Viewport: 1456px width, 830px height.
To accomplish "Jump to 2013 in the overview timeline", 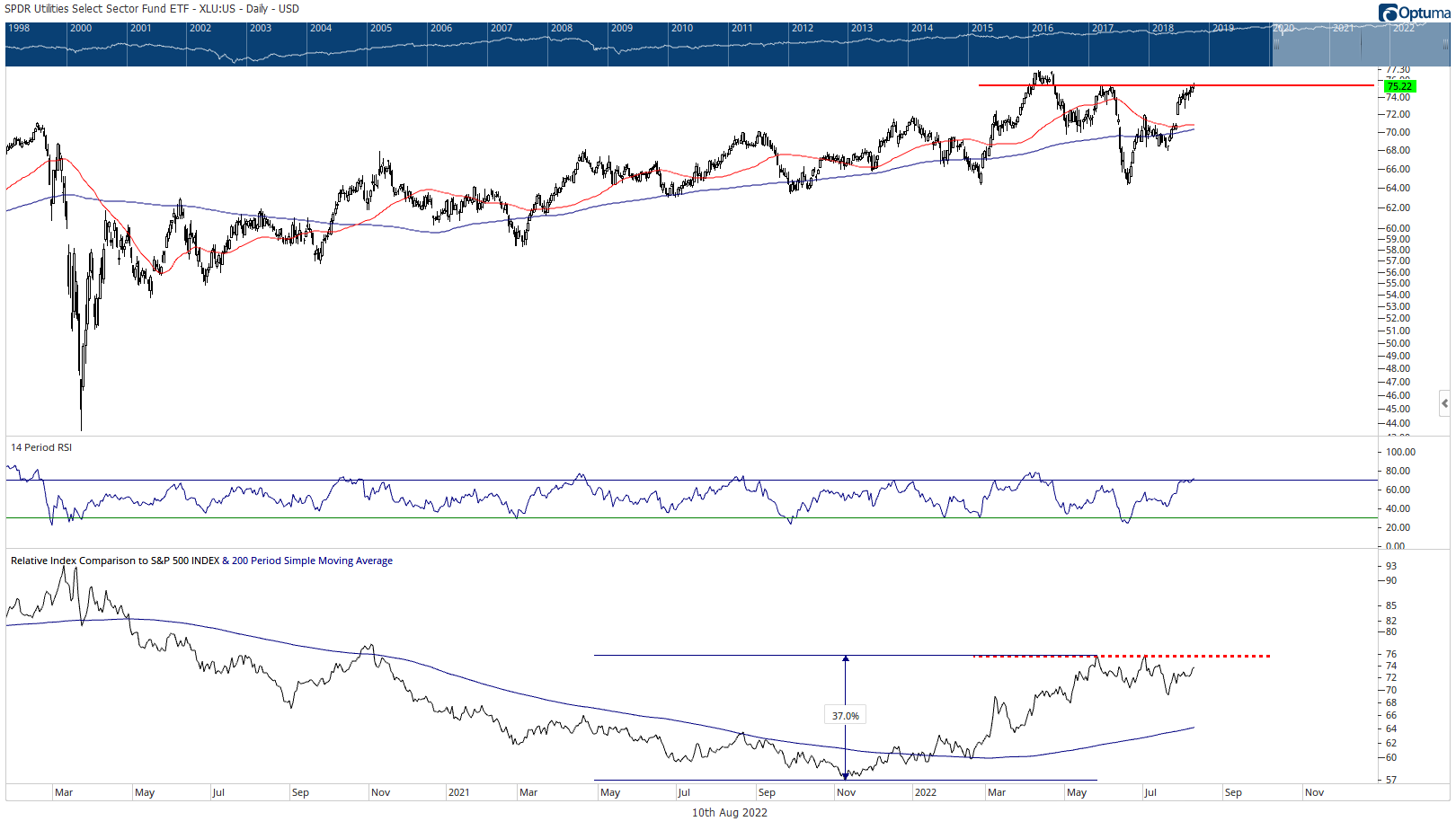I will click(863, 29).
